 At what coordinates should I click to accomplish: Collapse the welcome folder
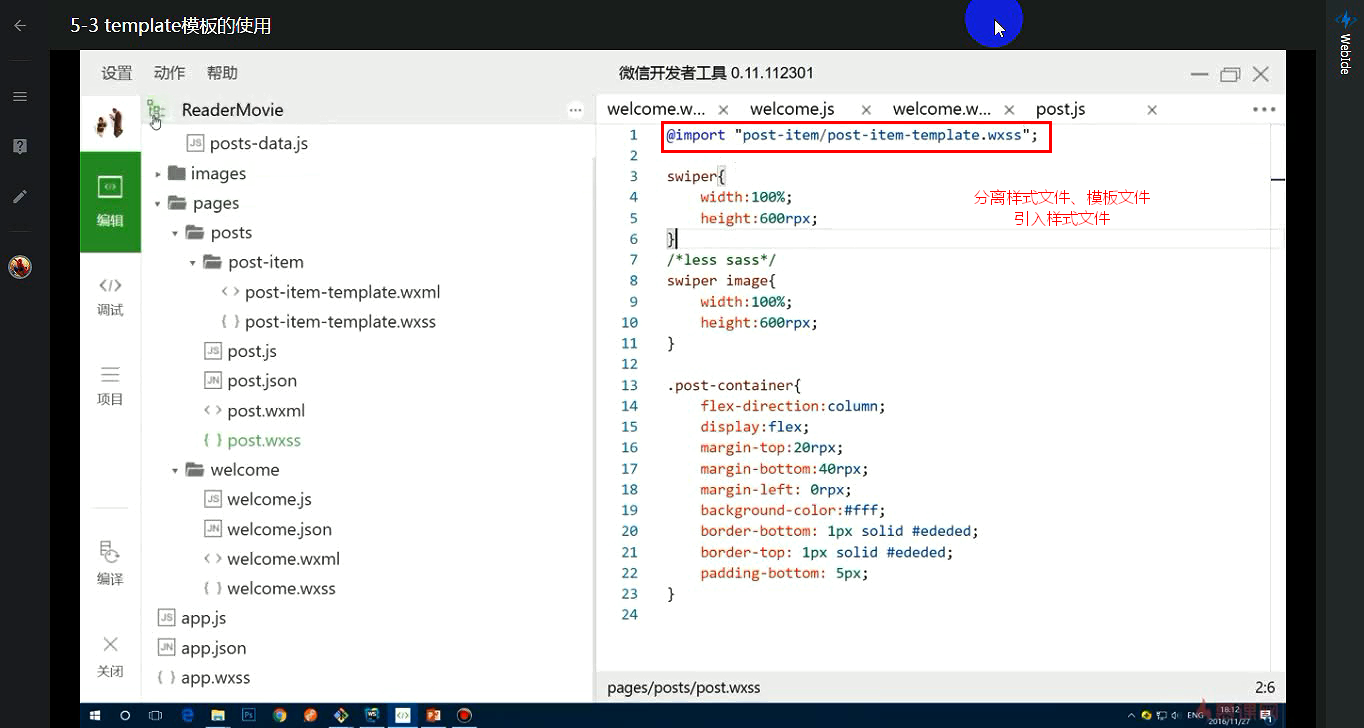coord(175,470)
